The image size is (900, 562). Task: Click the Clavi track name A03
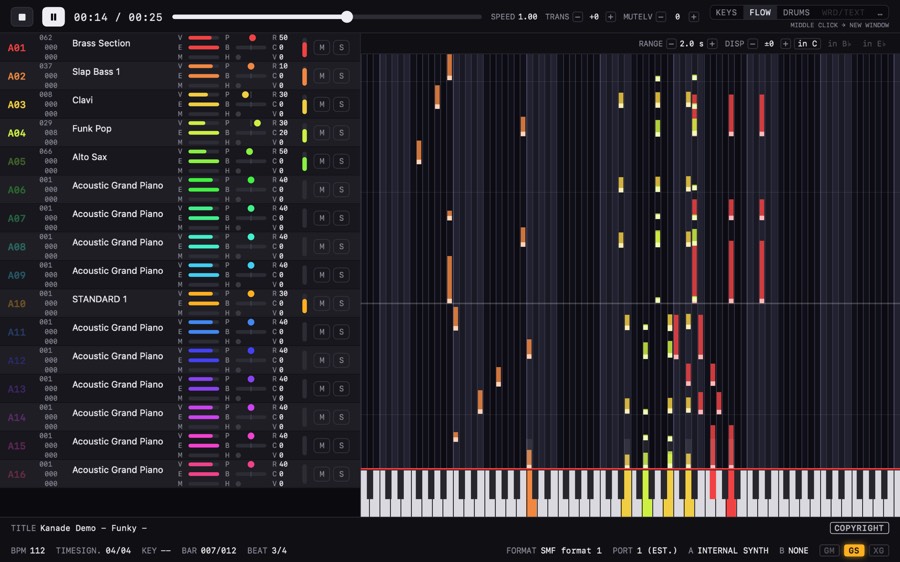[83, 100]
